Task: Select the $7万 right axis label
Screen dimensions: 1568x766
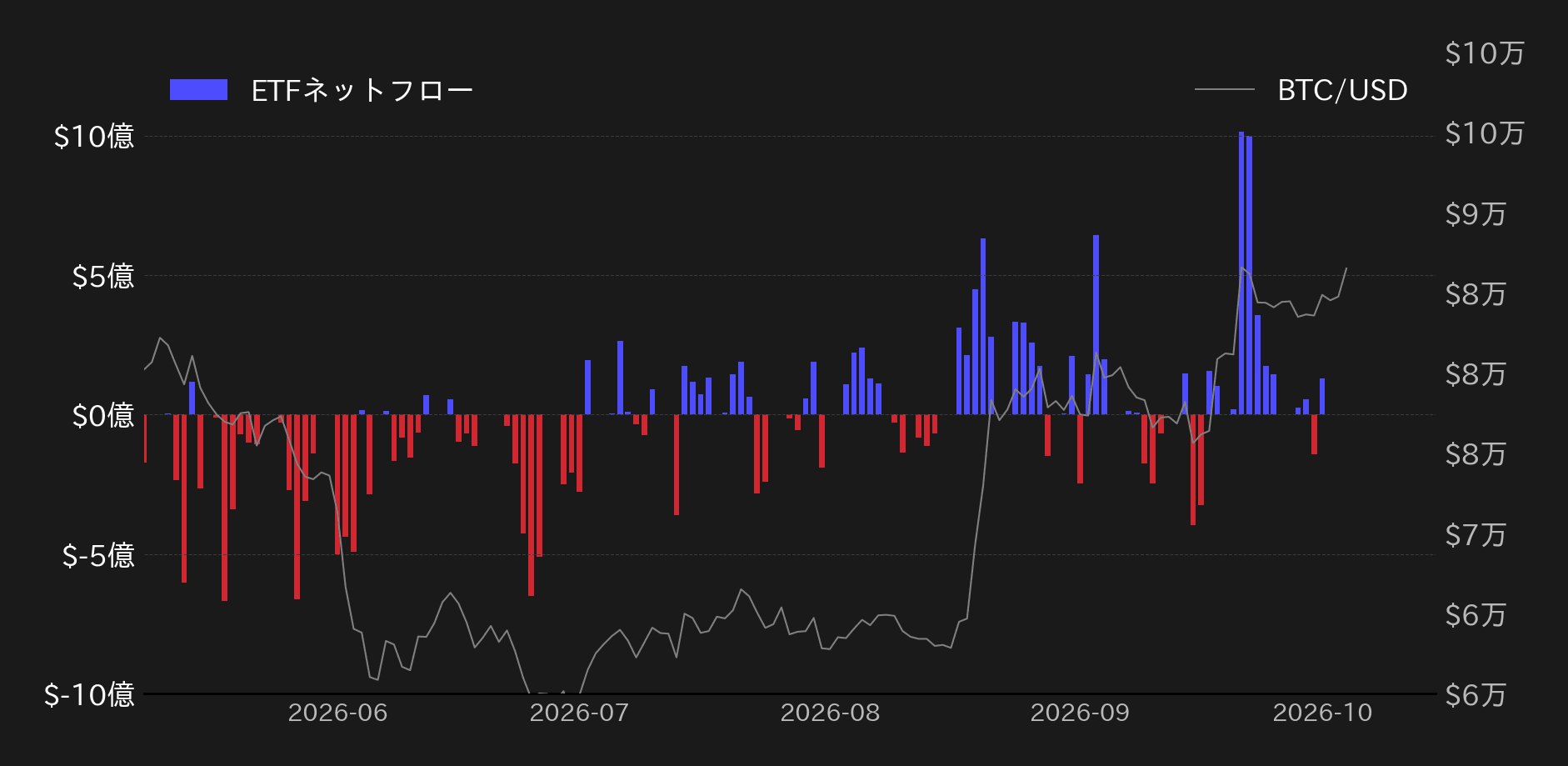Action: click(x=1476, y=535)
